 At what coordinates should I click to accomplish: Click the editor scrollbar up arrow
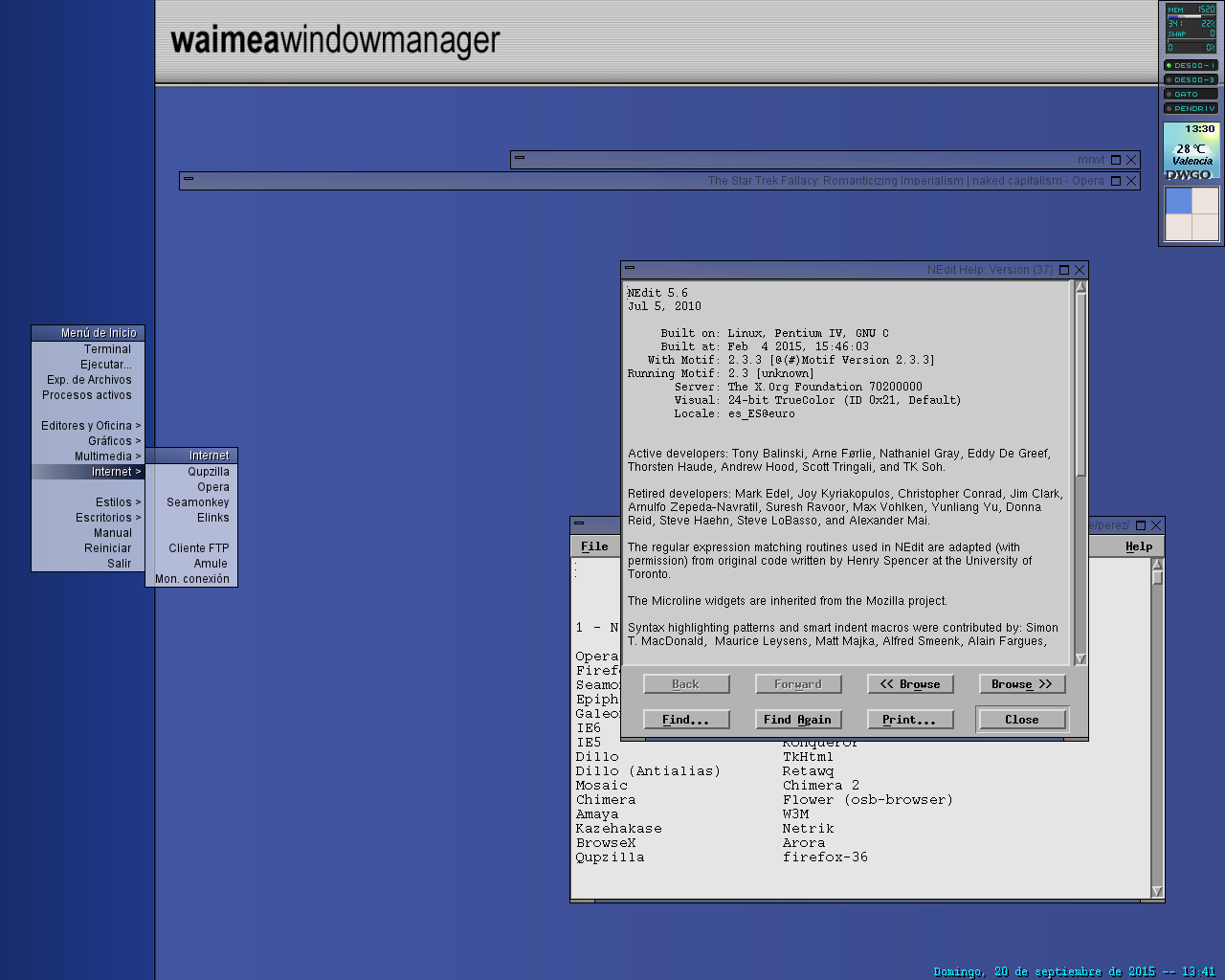(x=1157, y=565)
